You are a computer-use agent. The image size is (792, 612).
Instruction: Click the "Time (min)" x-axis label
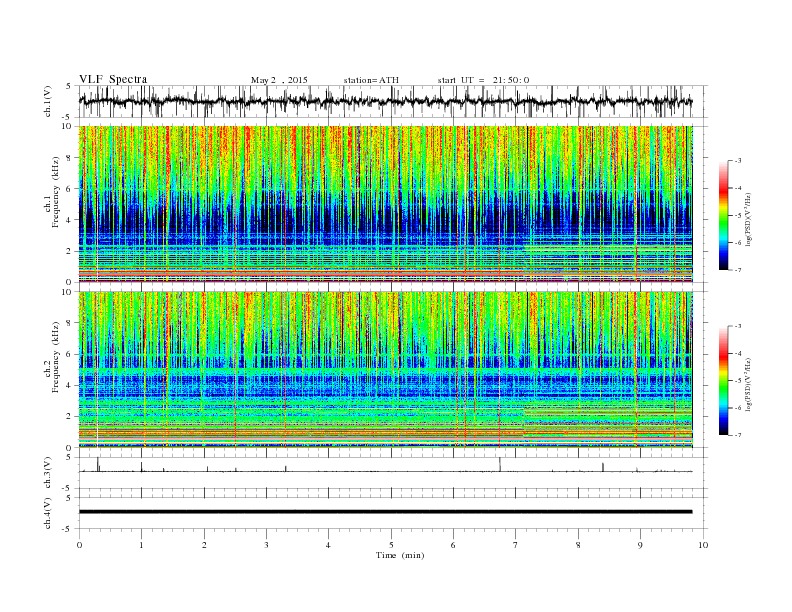click(400, 555)
